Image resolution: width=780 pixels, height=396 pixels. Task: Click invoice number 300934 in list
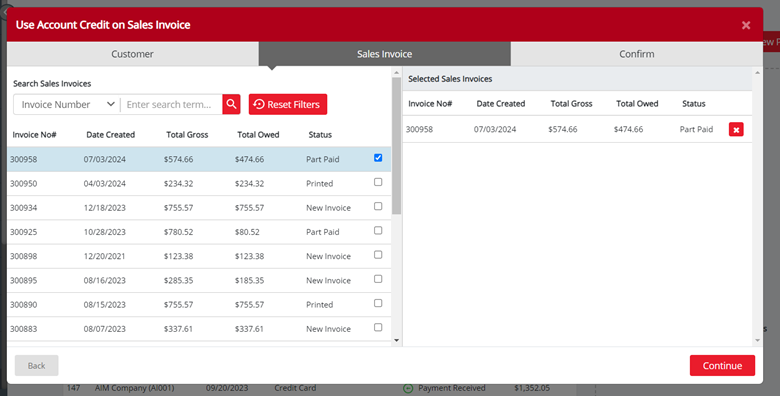(x=23, y=207)
